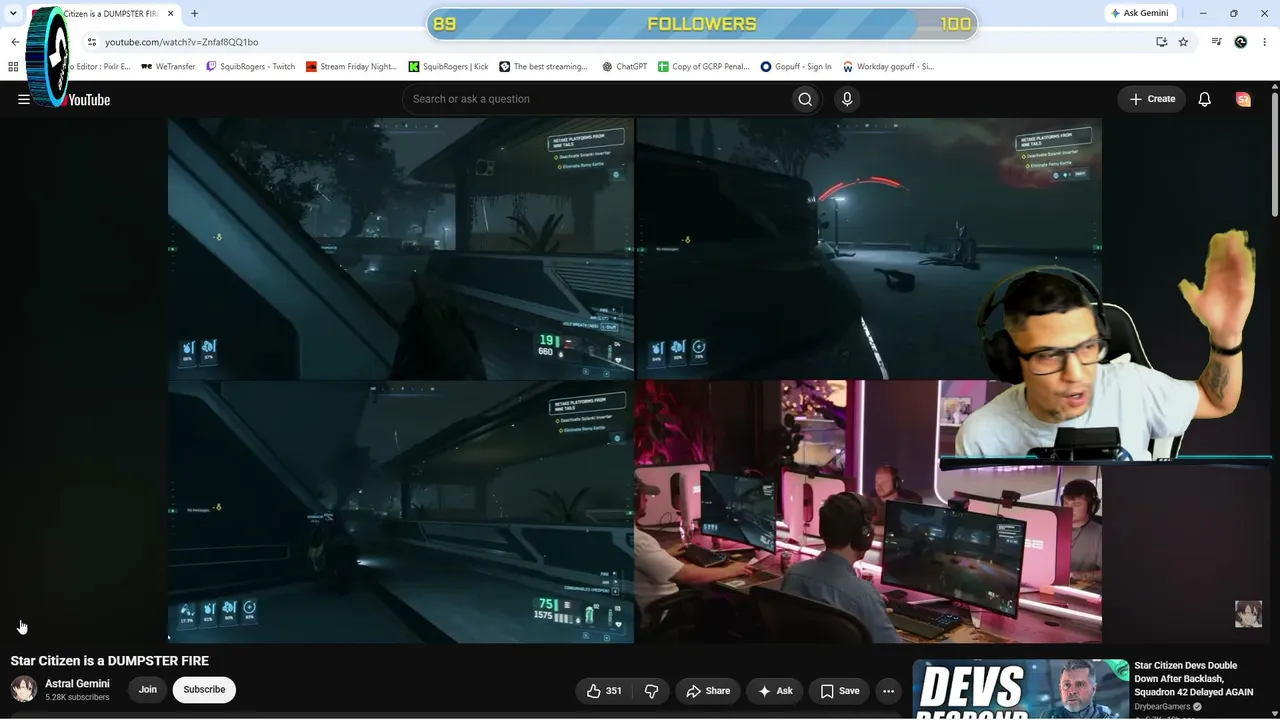Screen dimensions: 1280x720
Task: Open Star Citizen Devs Double Down video title
Action: tap(1193, 678)
